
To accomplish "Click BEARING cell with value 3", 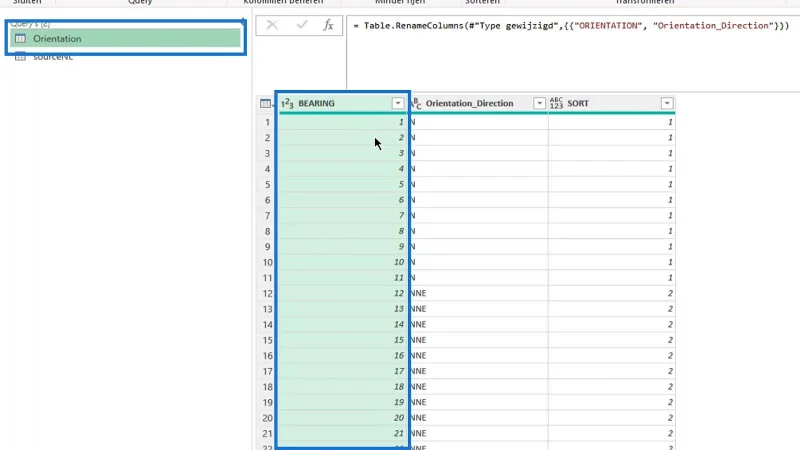I will (342, 153).
